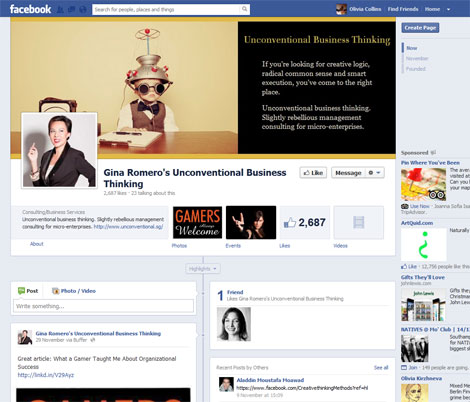Open the Friend likes heading link

click(235, 292)
